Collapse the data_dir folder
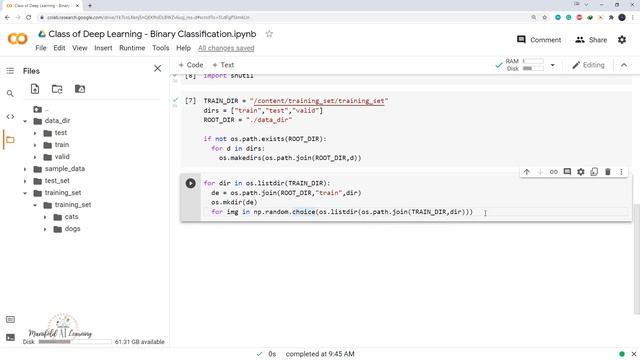640x360 pixels. pyautogui.click(x=25, y=121)
